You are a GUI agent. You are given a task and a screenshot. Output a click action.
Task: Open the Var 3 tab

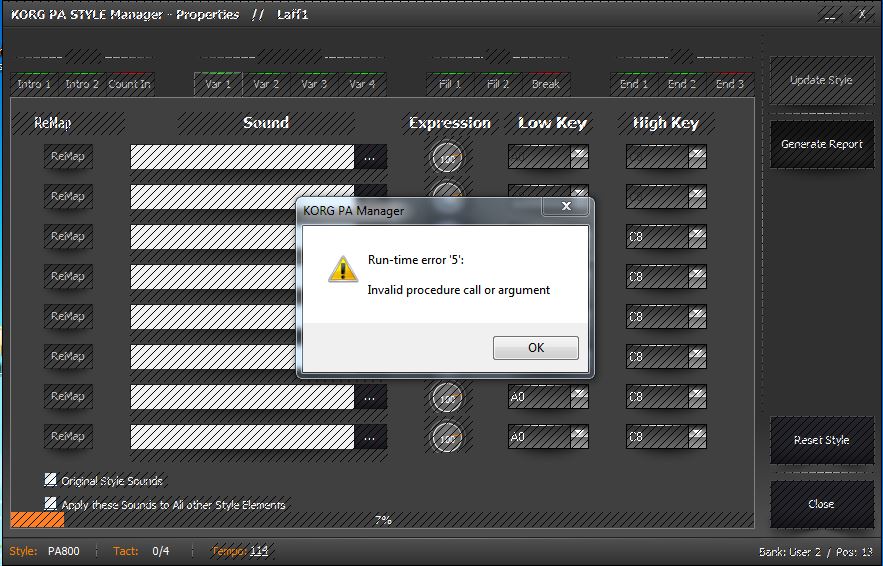pos(314,84)
